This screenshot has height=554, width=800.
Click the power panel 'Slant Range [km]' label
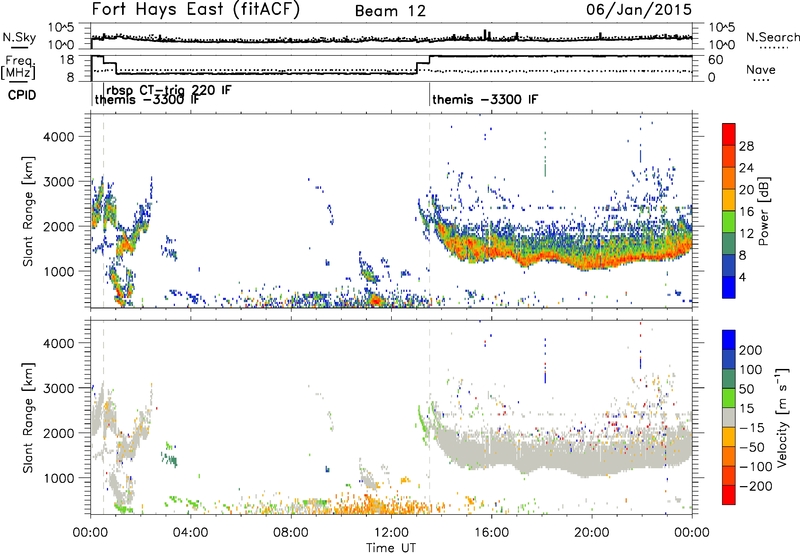pyautogui.click(x=28, y=211)
